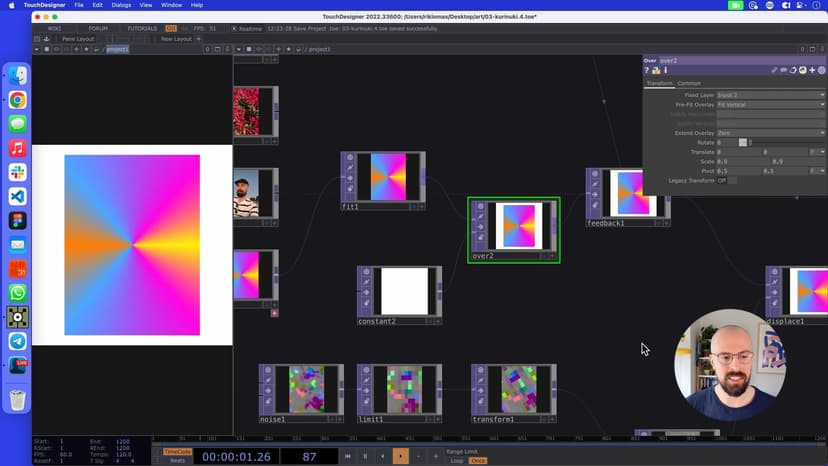Viewport: 828px width, 466px height.
Task: Open the Dialogs menu
Action: pos(121,5)
